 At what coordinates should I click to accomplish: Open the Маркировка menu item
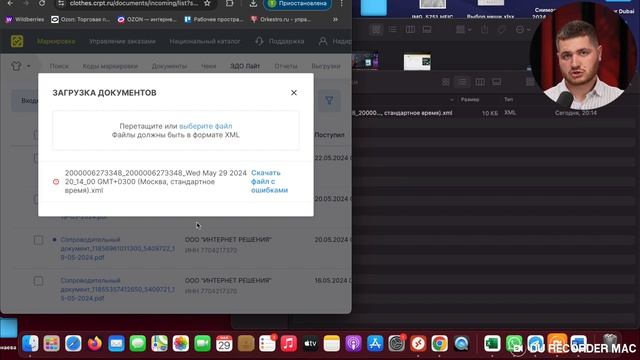pos(56,41)
